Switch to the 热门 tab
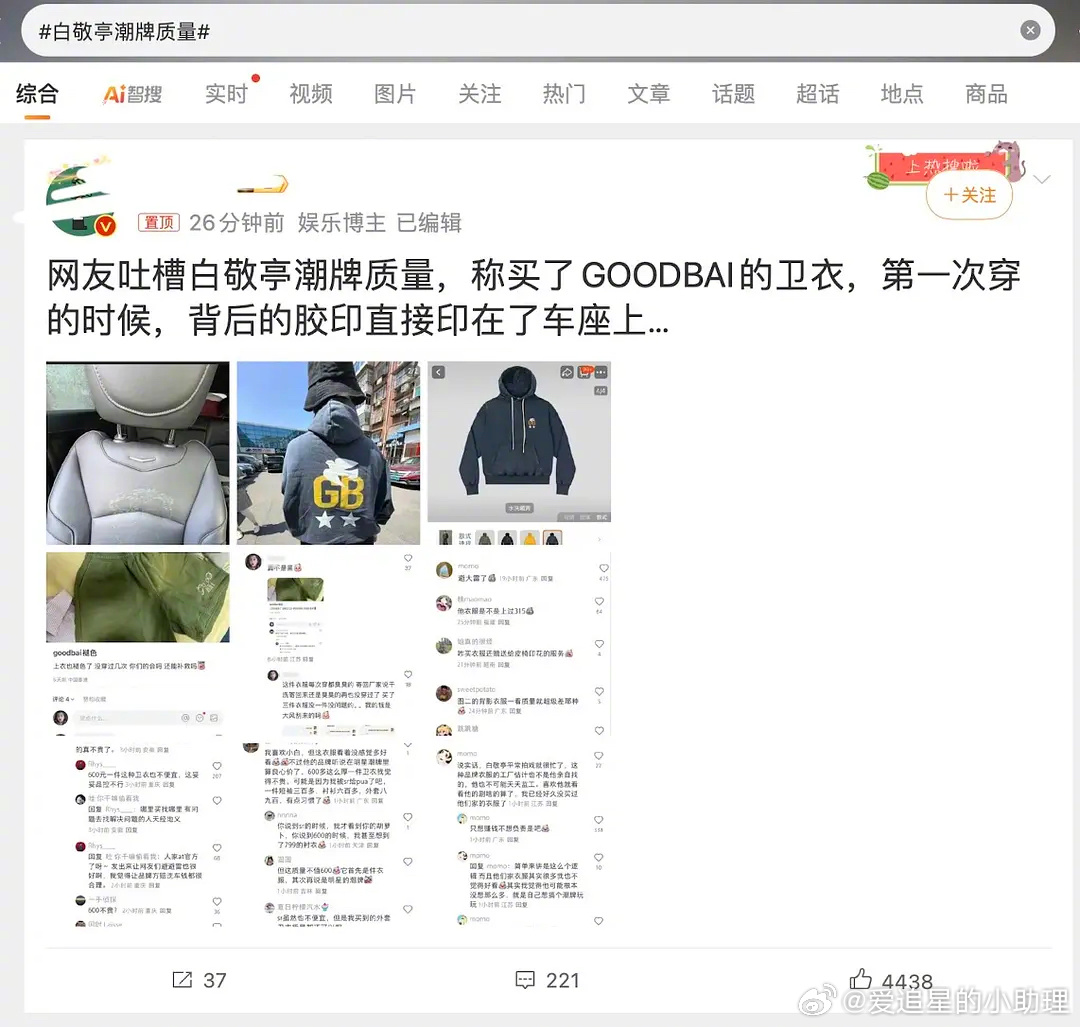This screenshot has width=1080, height=1027. (x=564, y=94)
